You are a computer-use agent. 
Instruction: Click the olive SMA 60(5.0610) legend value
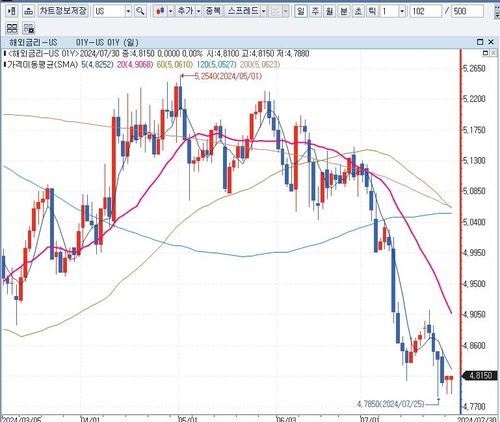(175, 64)
